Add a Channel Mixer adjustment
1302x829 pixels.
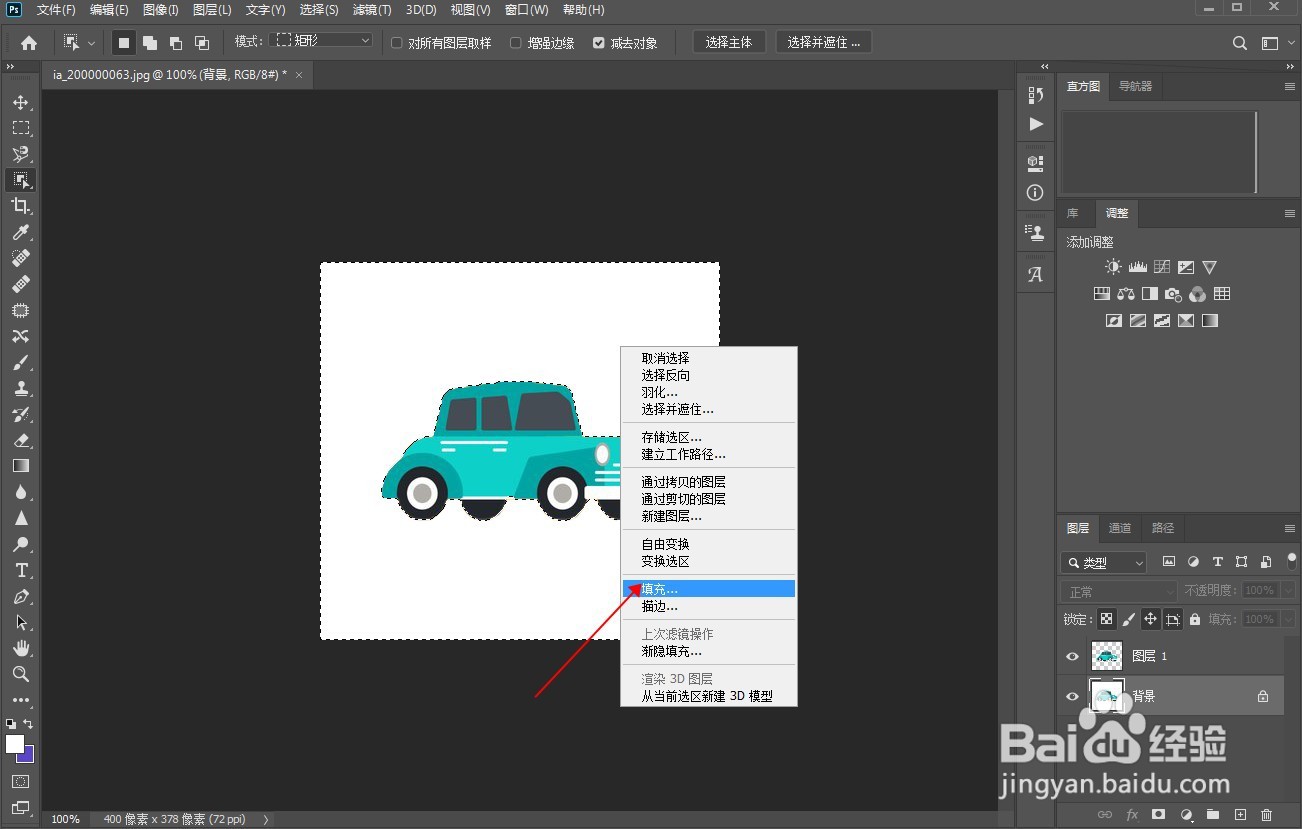(1198, 294)
